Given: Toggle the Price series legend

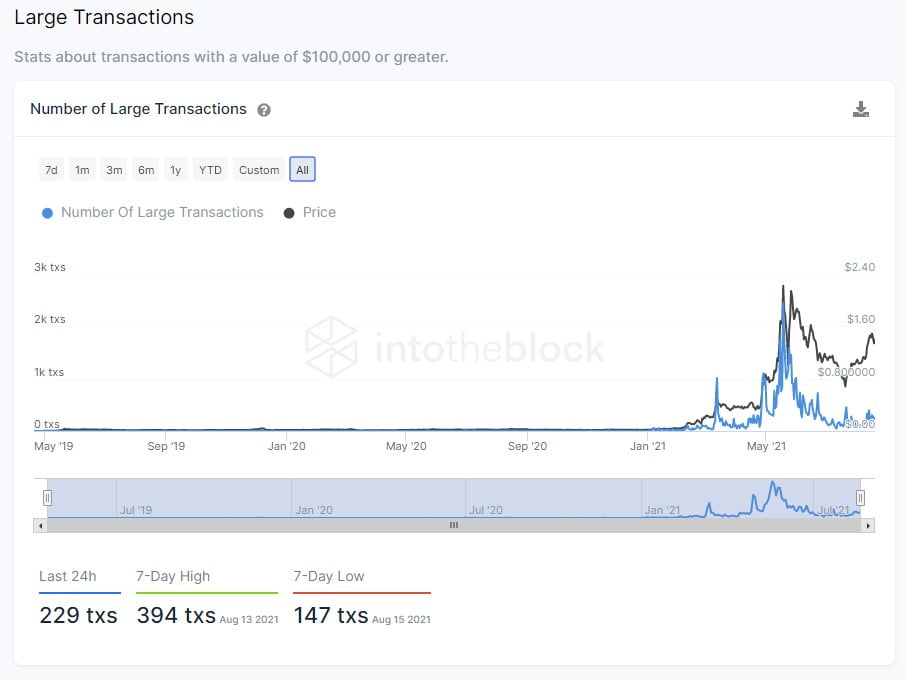Looking at the screenshot, I should [x=310, y=212].
